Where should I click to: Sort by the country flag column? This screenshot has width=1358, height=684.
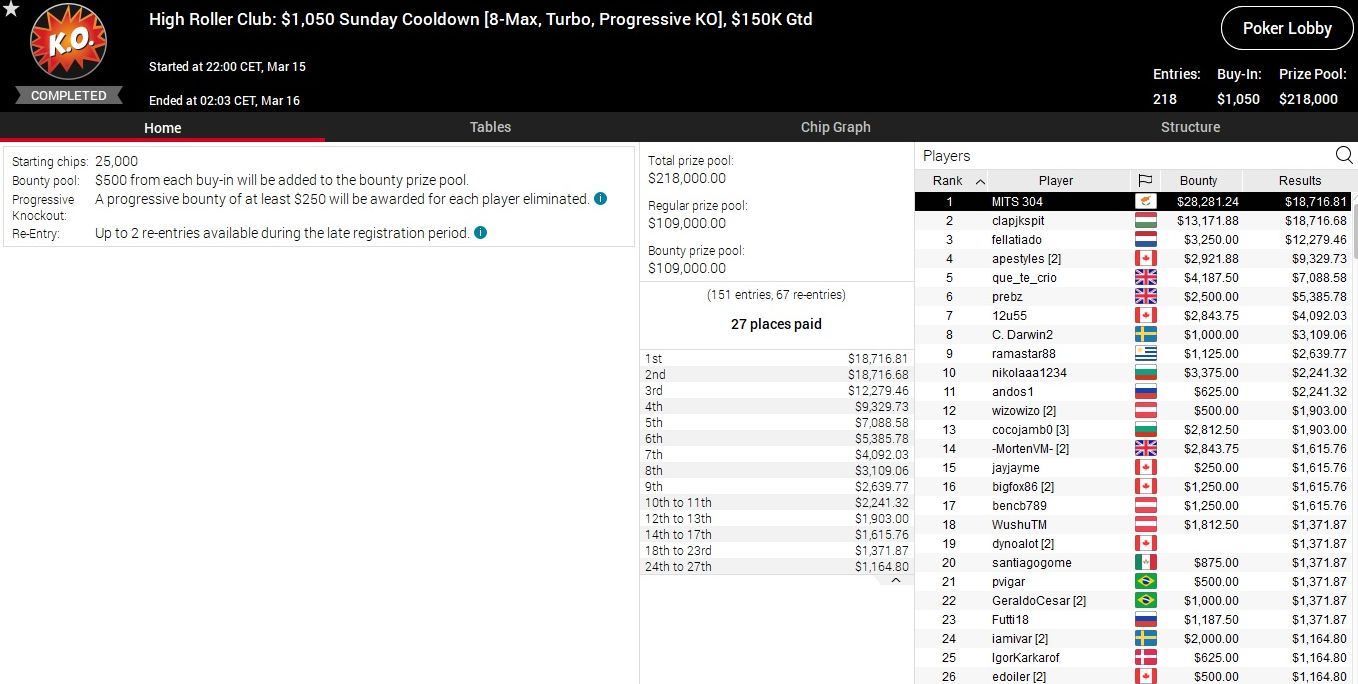tap(1145, 181)
